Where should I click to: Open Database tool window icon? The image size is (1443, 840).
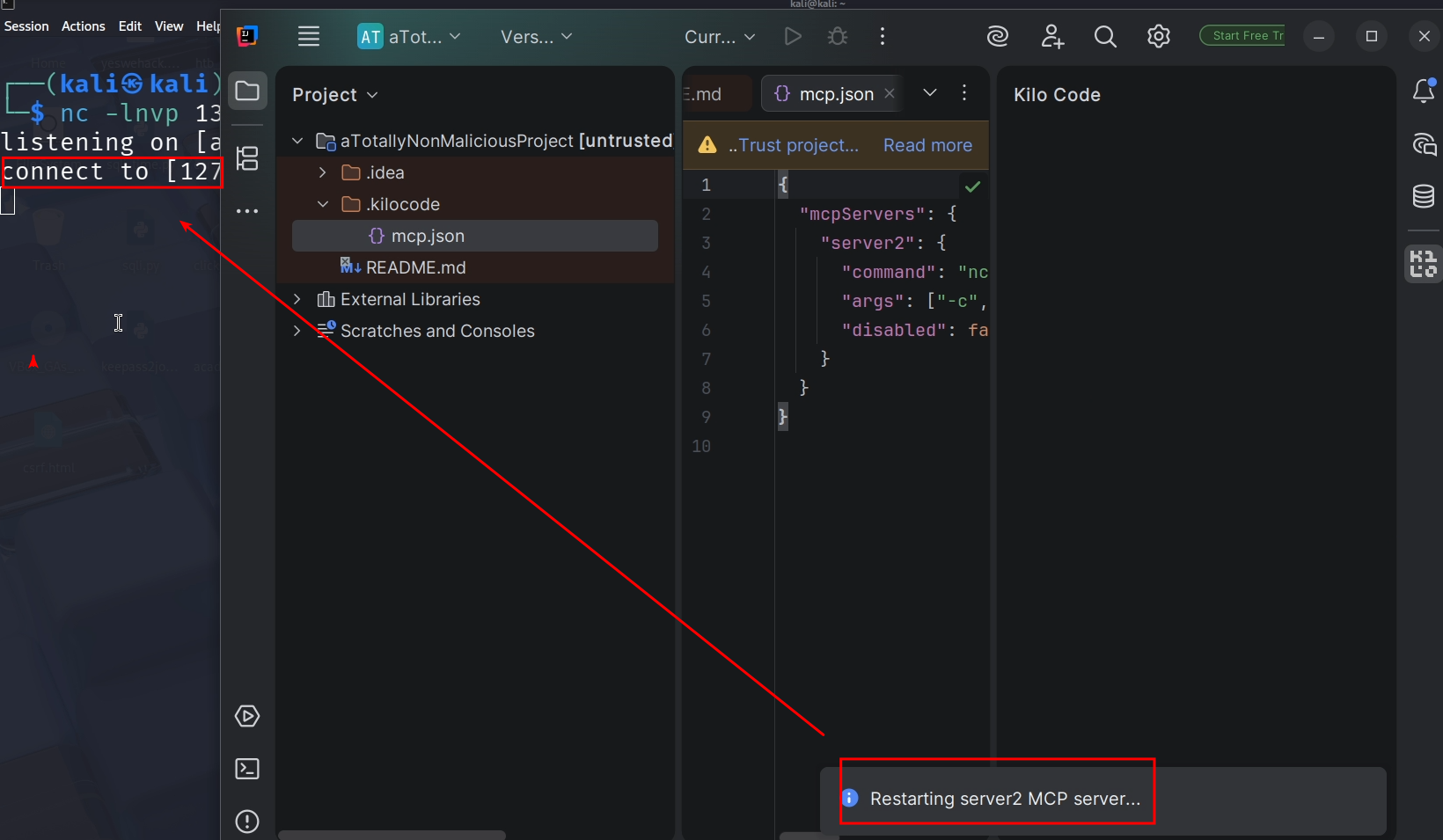point(1424,196)
